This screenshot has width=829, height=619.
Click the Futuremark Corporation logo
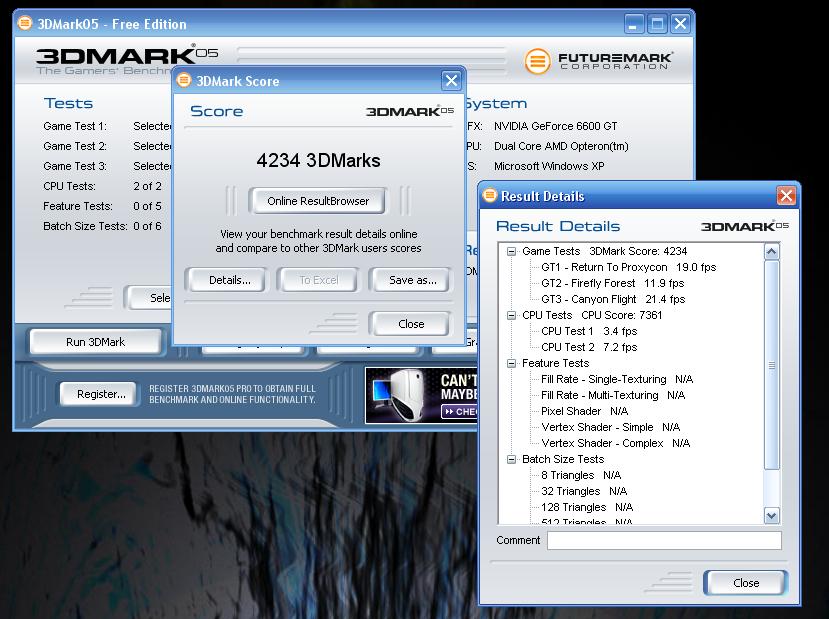point(598,60)
